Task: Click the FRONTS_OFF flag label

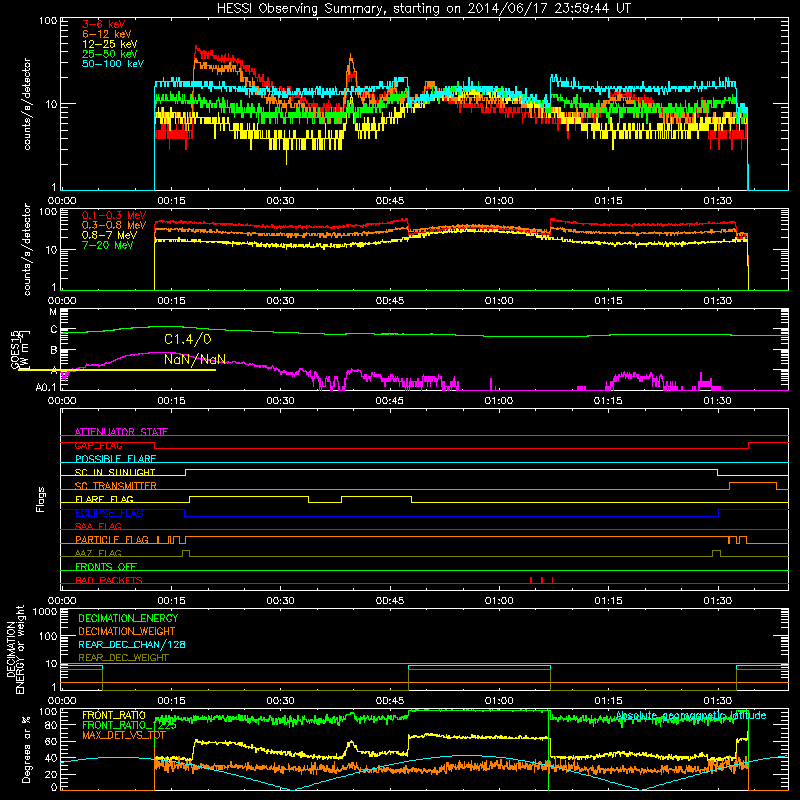Action: click(106, 566)
